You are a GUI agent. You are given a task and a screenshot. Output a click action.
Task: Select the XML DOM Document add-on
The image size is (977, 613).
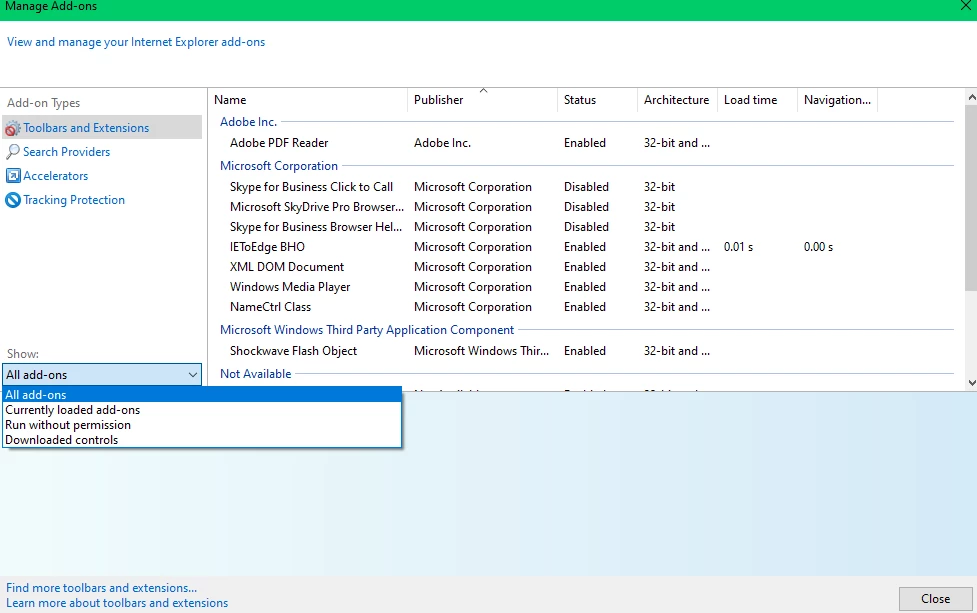(586, 267)
